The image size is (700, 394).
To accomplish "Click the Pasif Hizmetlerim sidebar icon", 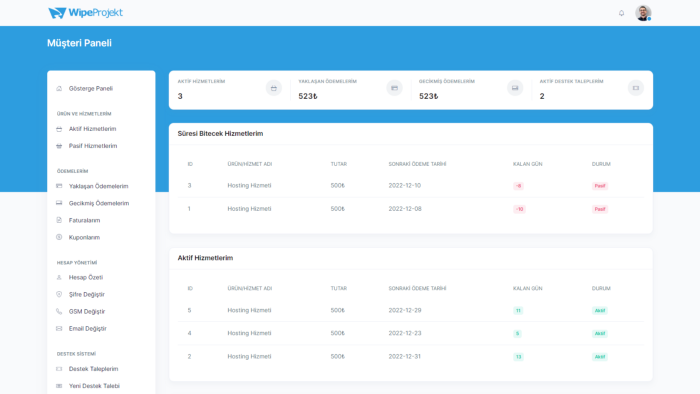I will 59,146.
